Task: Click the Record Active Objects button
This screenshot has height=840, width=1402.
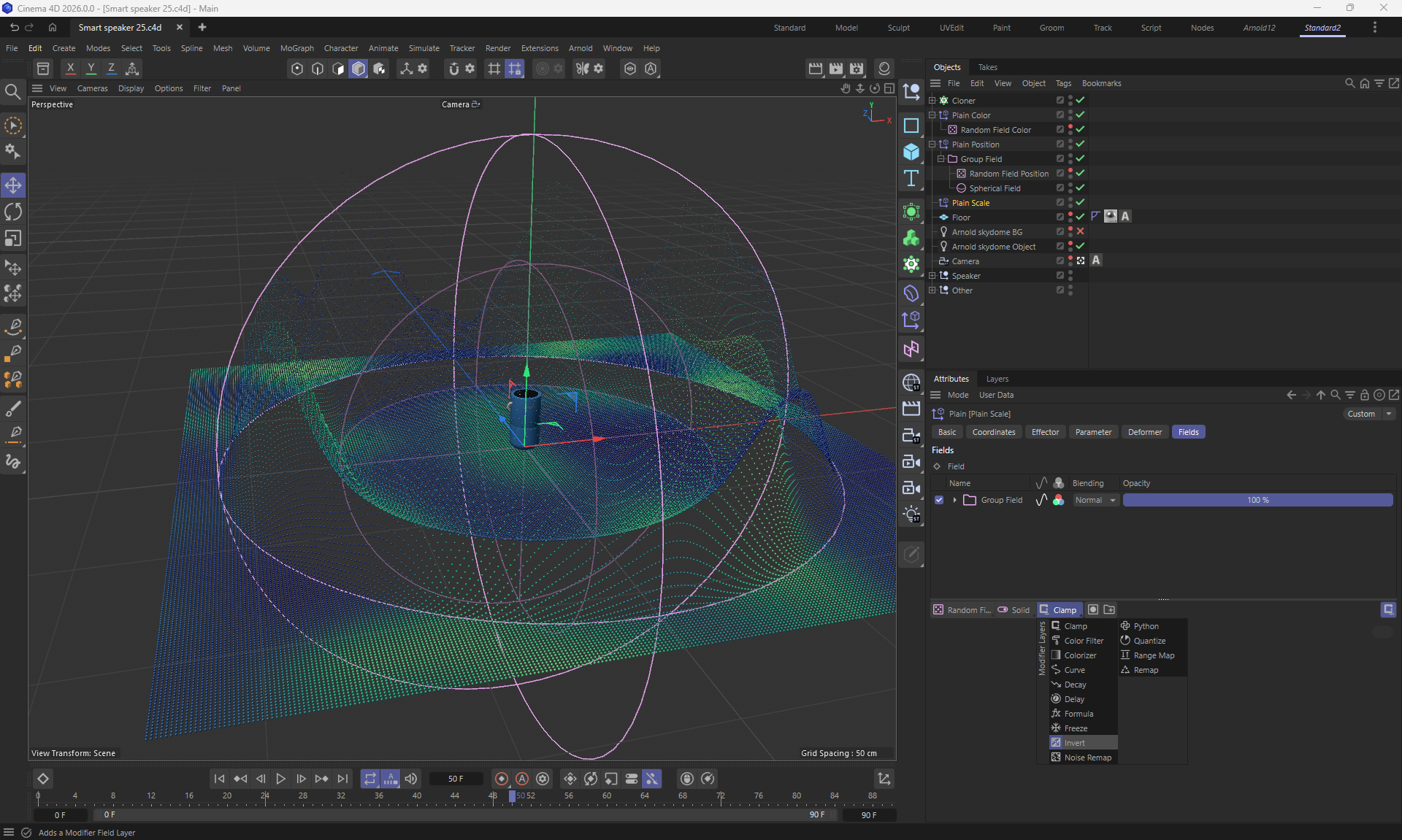Action: (x=502, y=779)
